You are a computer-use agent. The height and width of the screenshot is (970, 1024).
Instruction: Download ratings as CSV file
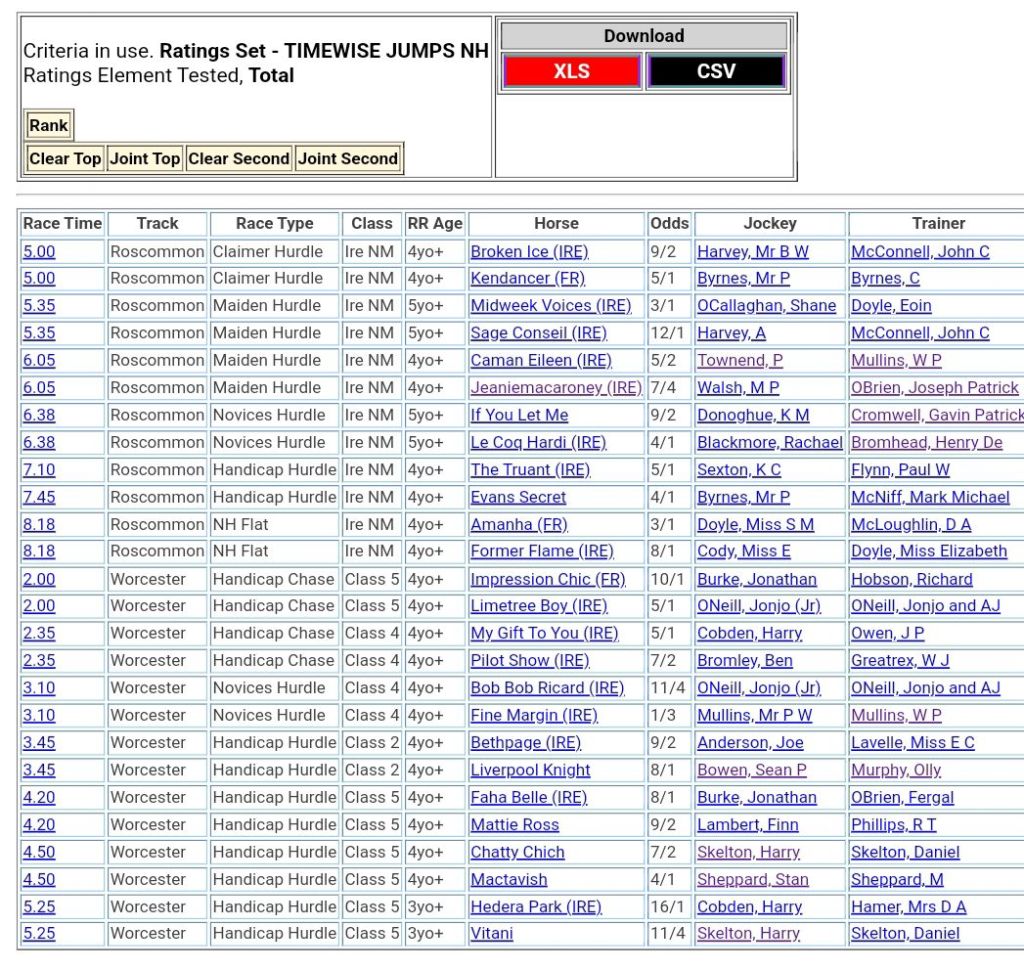pyautogui.click(x=715, y=72)
